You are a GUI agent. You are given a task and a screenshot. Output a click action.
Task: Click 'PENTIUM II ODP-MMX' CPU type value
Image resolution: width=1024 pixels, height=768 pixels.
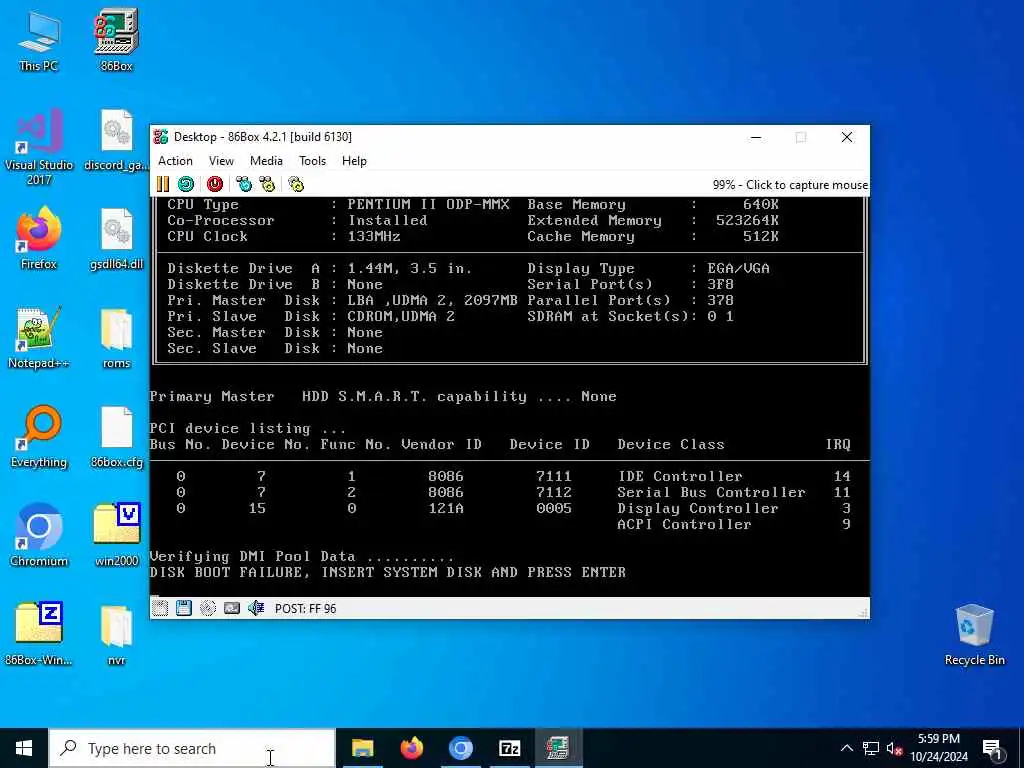pos(428,204)
